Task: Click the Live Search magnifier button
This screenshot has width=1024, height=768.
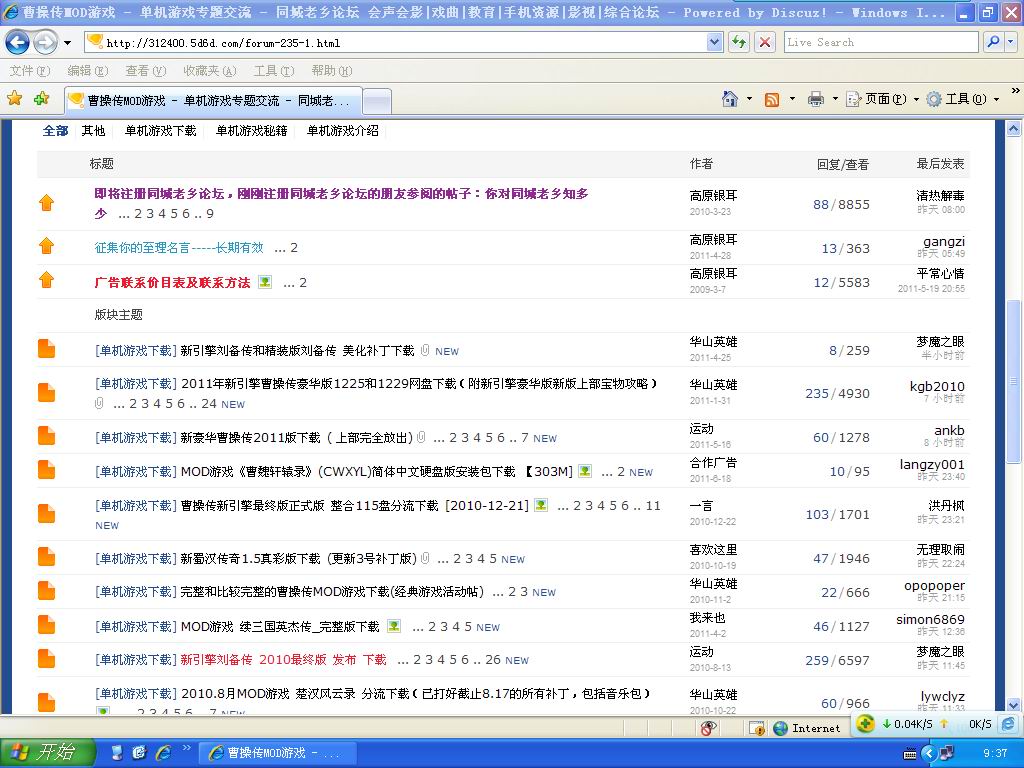Action: [x=990, y=42]
